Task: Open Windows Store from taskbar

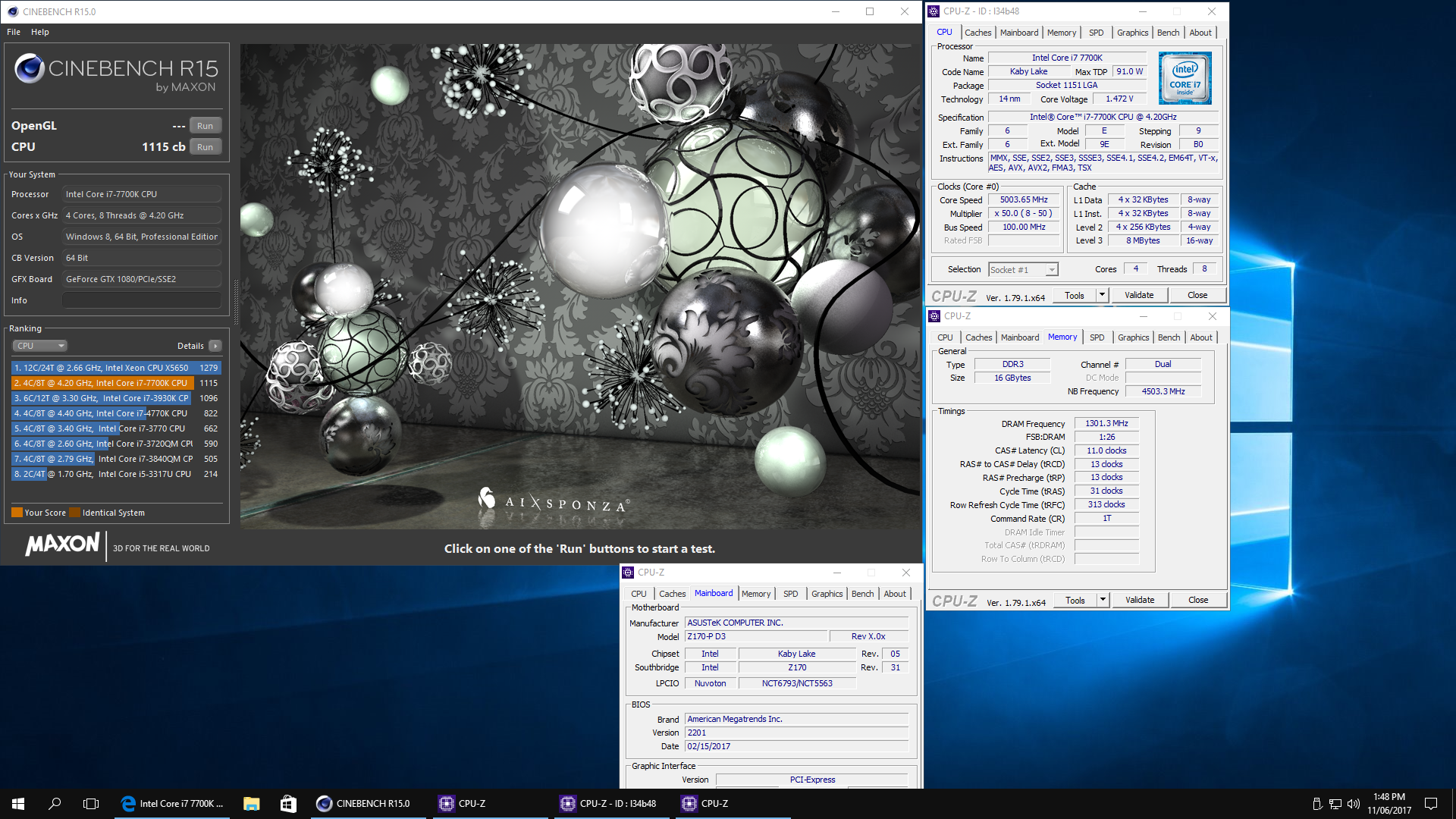Action: 288,804
